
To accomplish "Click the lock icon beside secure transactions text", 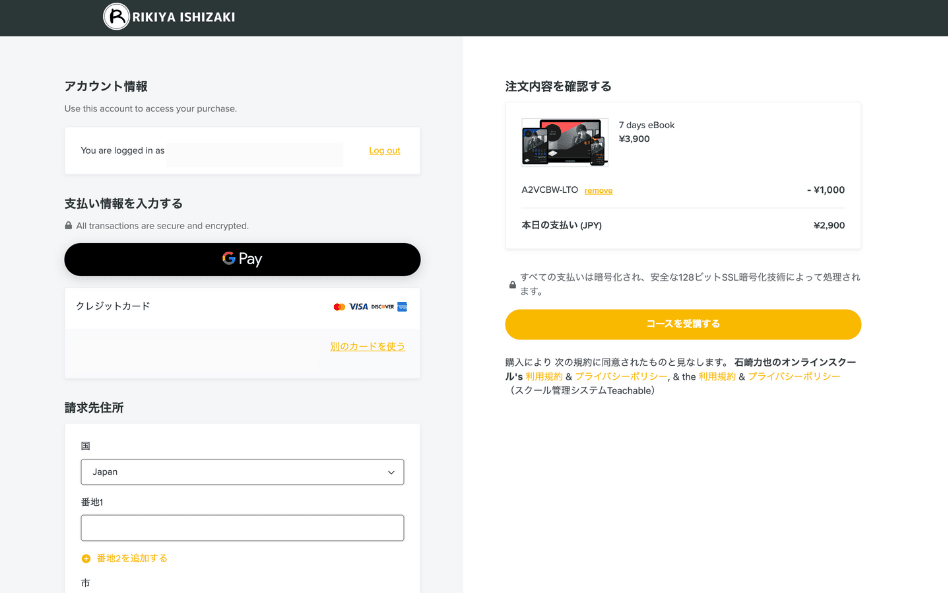I will [68, 226].
